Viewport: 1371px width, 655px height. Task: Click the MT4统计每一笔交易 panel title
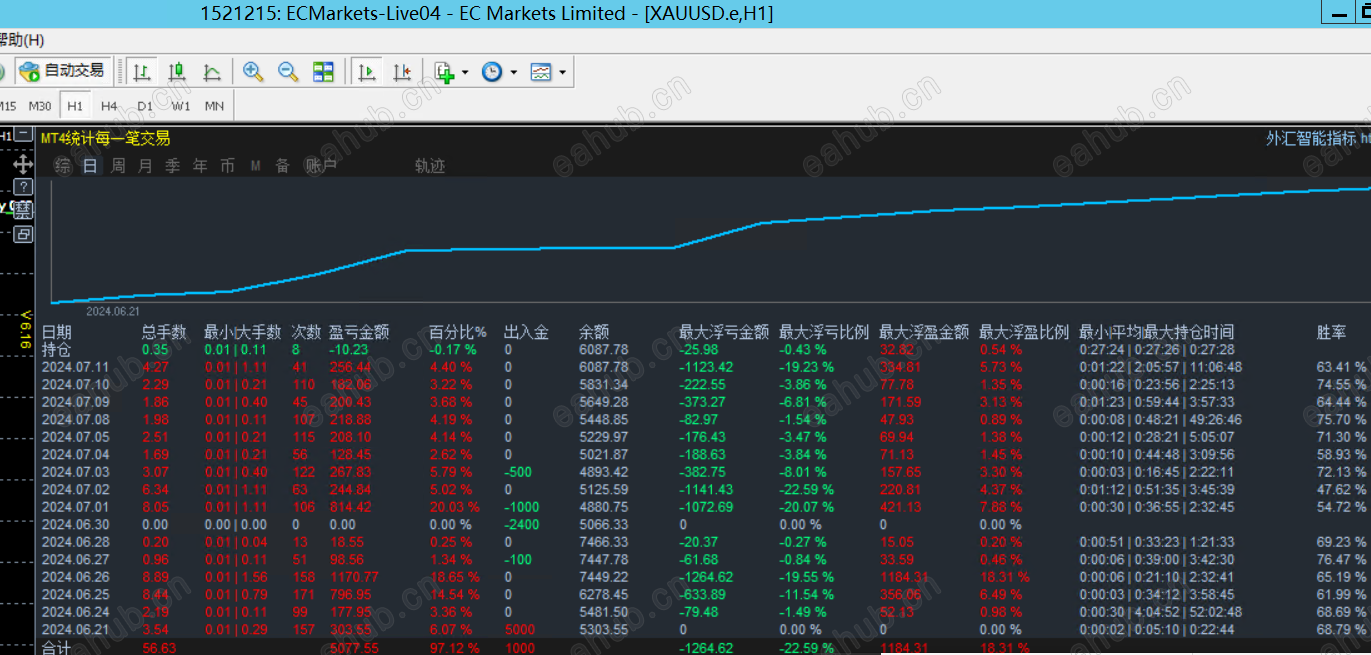point(106,138)
